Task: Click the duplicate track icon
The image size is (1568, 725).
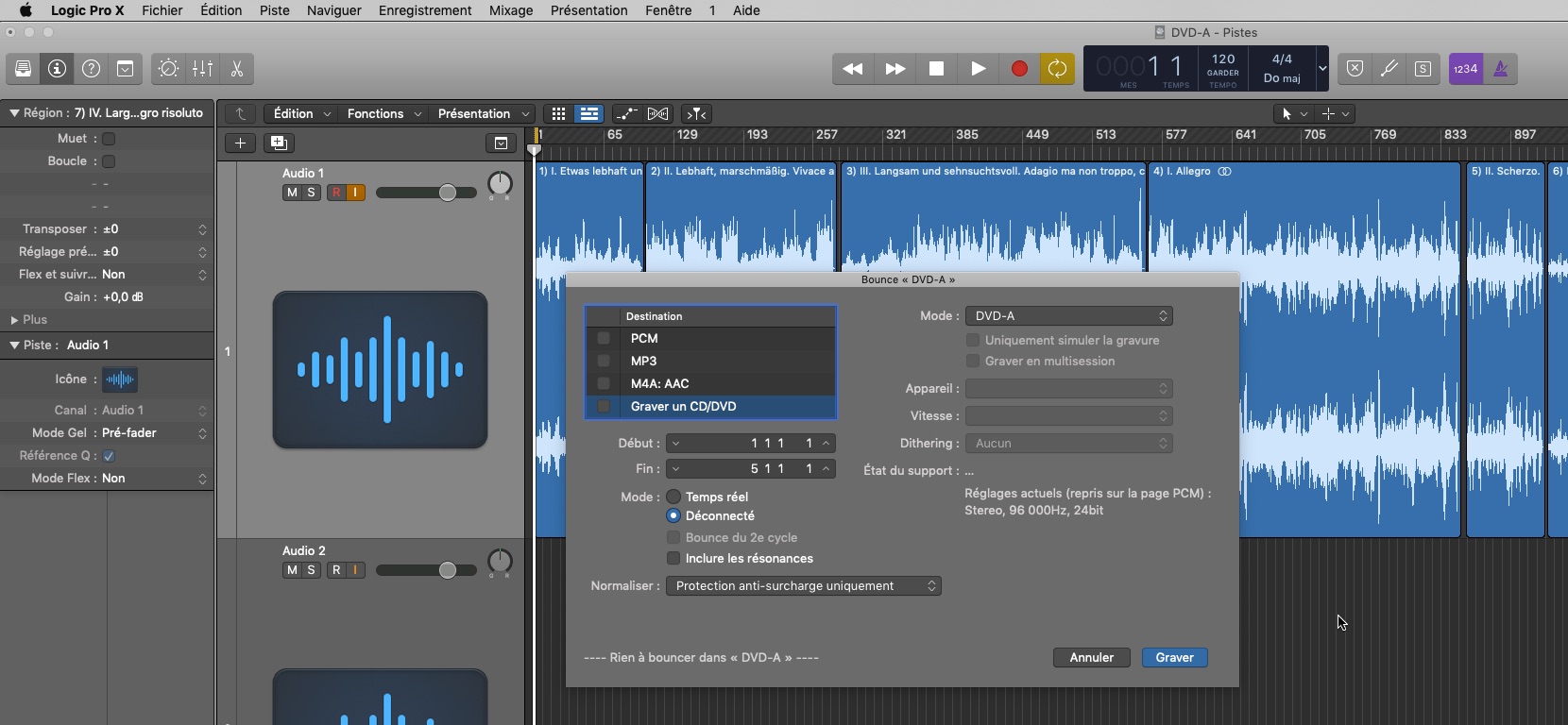Action: pos(279,143)
